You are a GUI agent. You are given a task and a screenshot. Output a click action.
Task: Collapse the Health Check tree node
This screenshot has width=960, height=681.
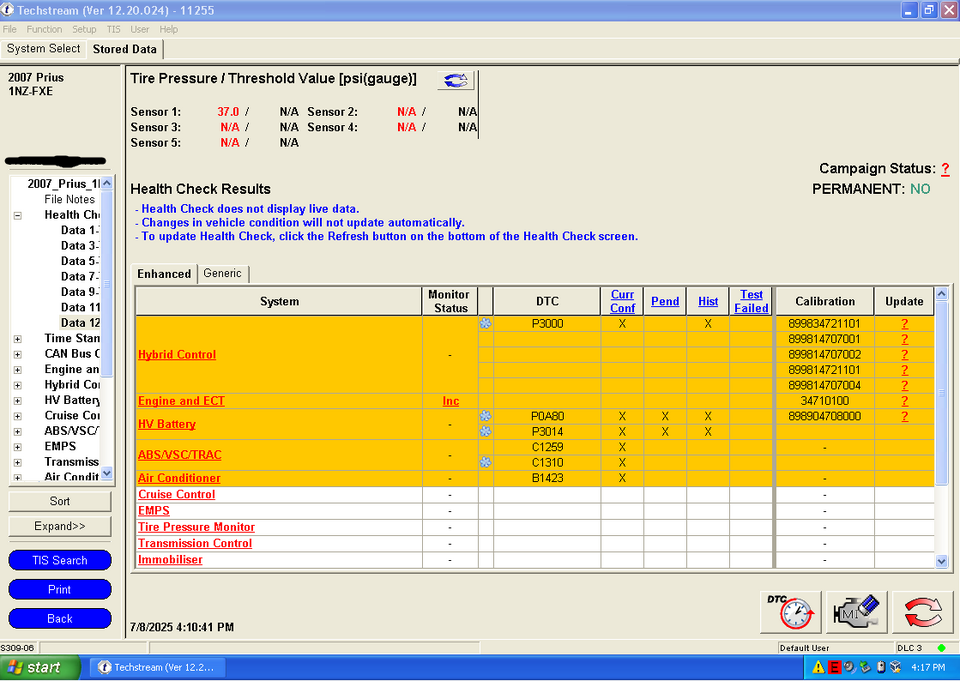click(18, 216)
